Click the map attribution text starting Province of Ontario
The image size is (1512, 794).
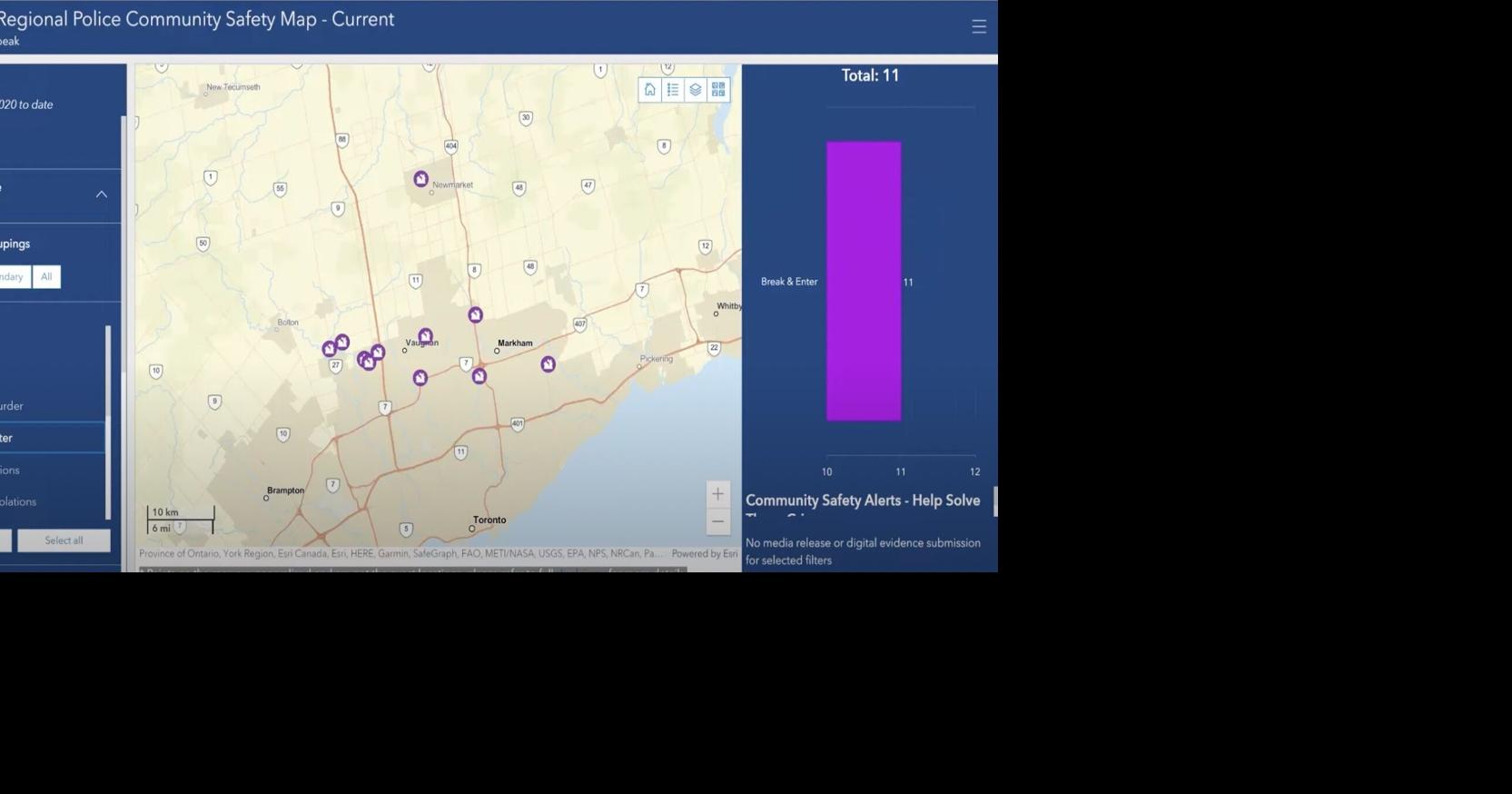click(x=400, y=553)
